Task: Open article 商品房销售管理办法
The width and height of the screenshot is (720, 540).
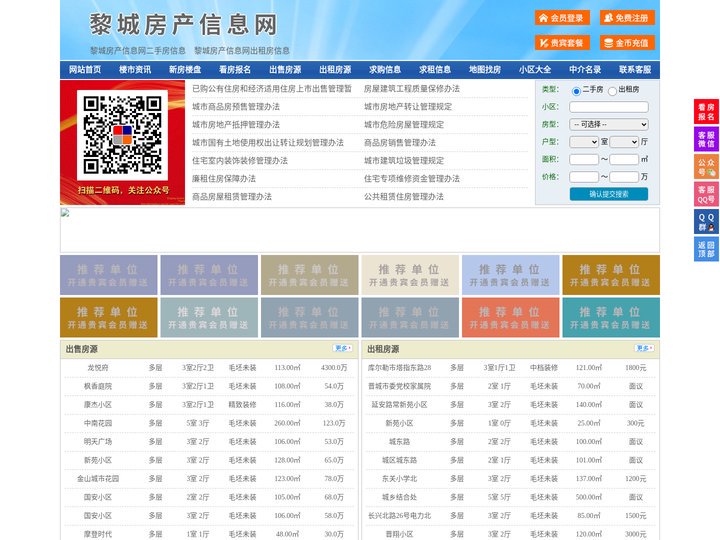Action: (x=400, y=143)
